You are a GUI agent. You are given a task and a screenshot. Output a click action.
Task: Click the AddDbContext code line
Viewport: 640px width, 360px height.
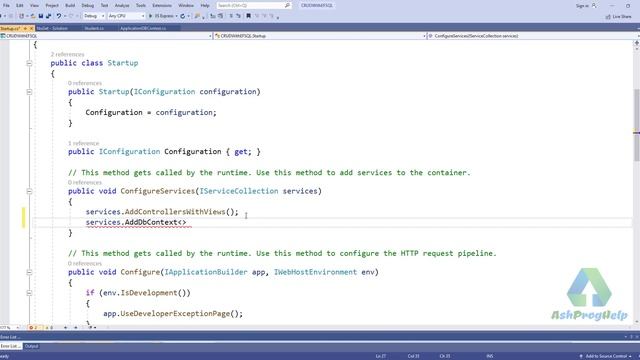136,222
